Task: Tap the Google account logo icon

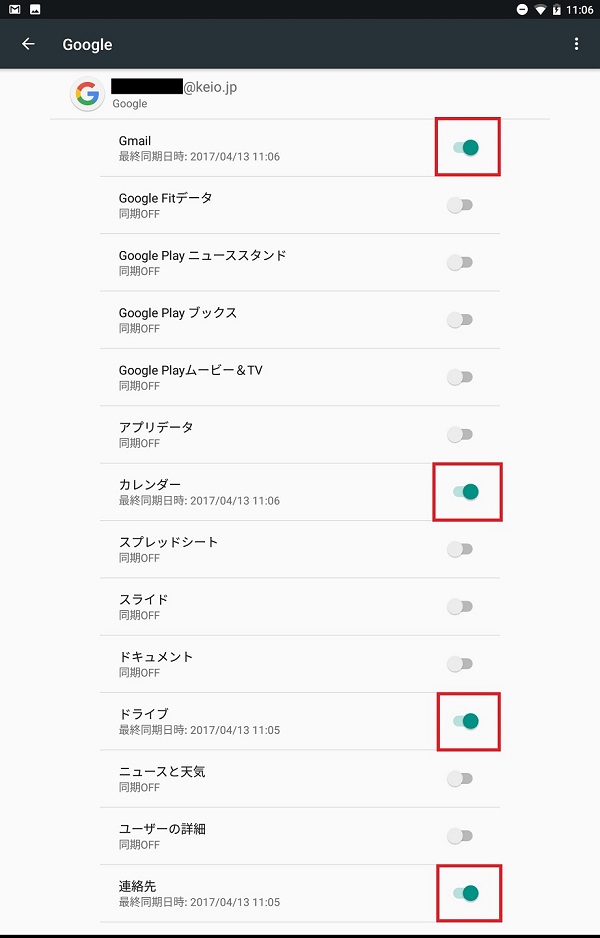Action: click(x=87, y=94)
